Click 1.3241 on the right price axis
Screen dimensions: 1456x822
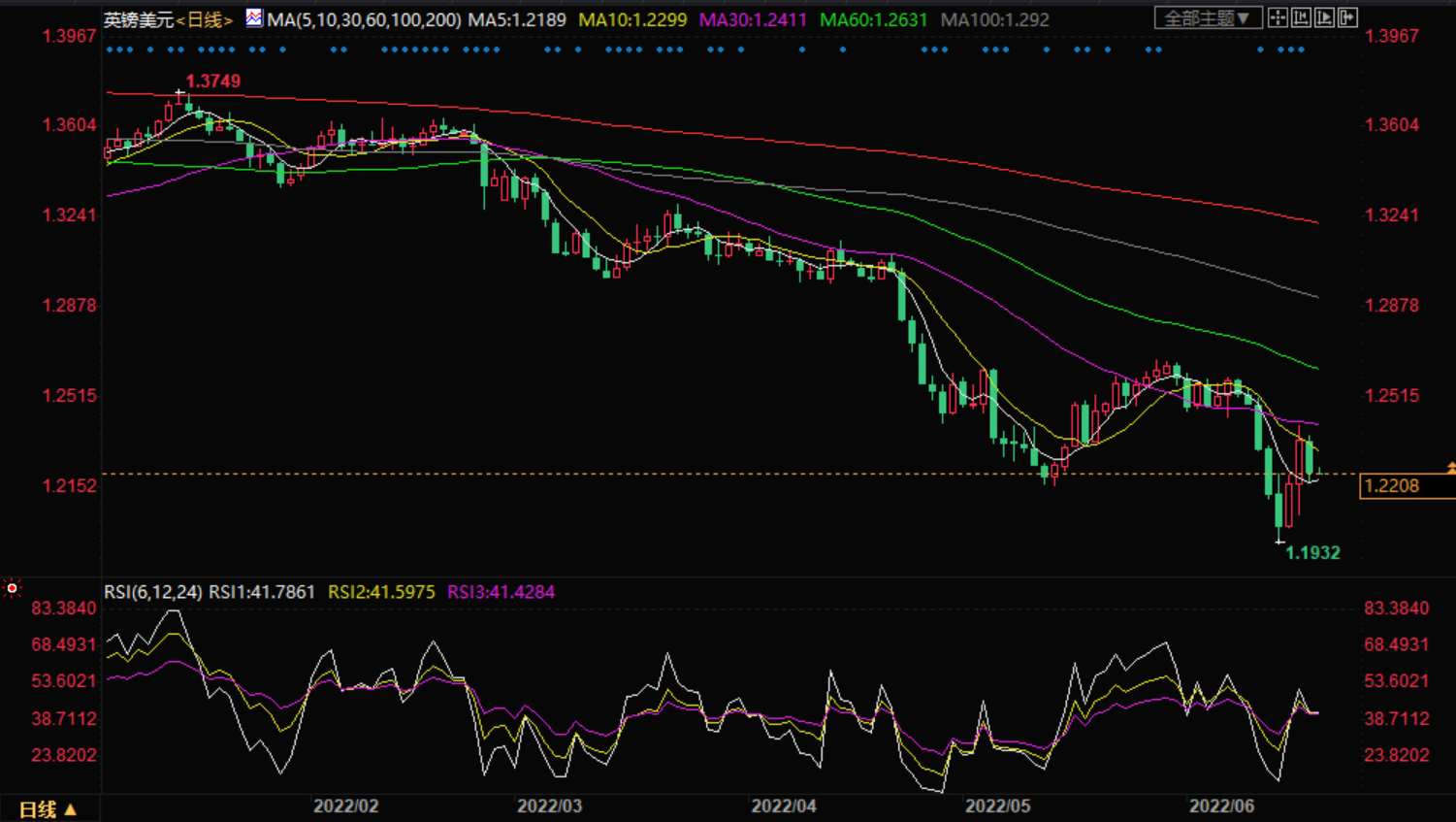(x=1392, y=215)
